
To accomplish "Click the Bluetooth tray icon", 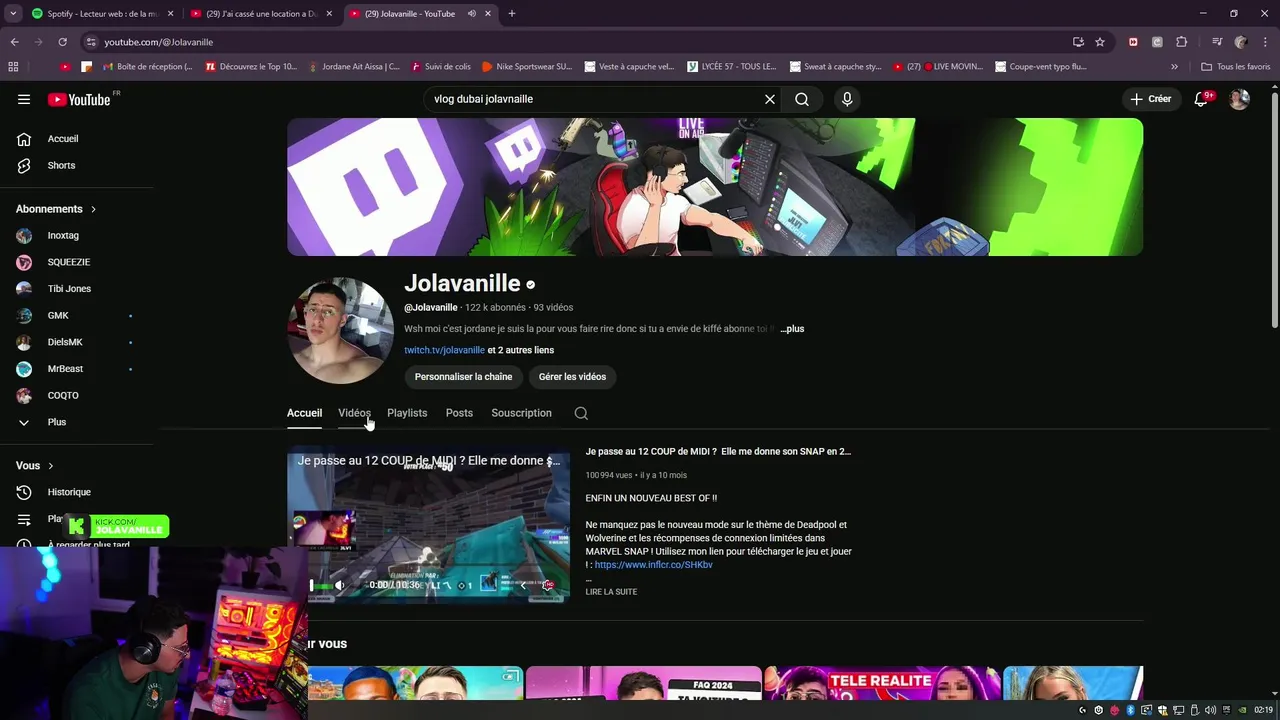I will pos(1130,710).
